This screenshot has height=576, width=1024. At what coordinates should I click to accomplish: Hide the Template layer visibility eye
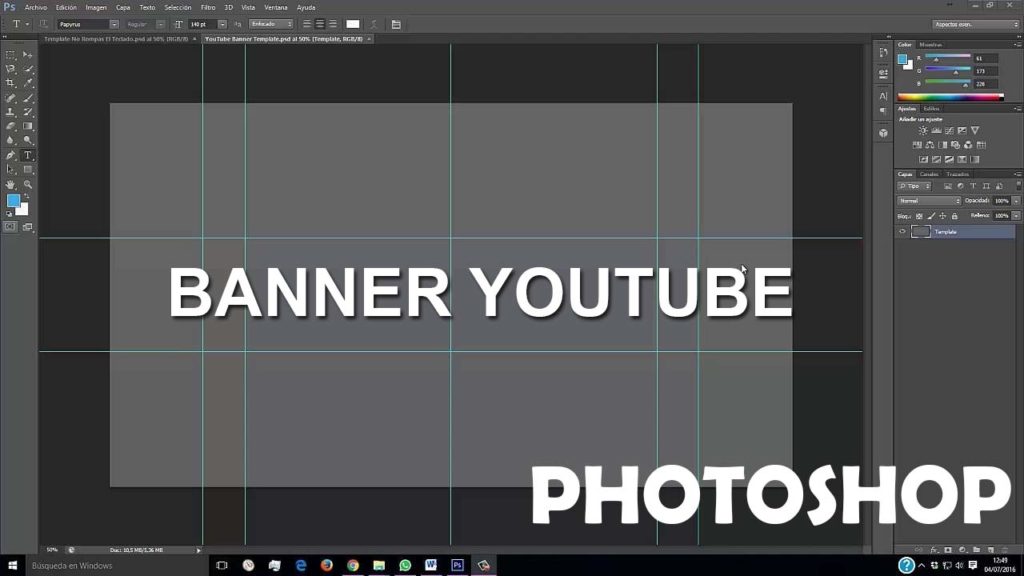coord(903,232)
